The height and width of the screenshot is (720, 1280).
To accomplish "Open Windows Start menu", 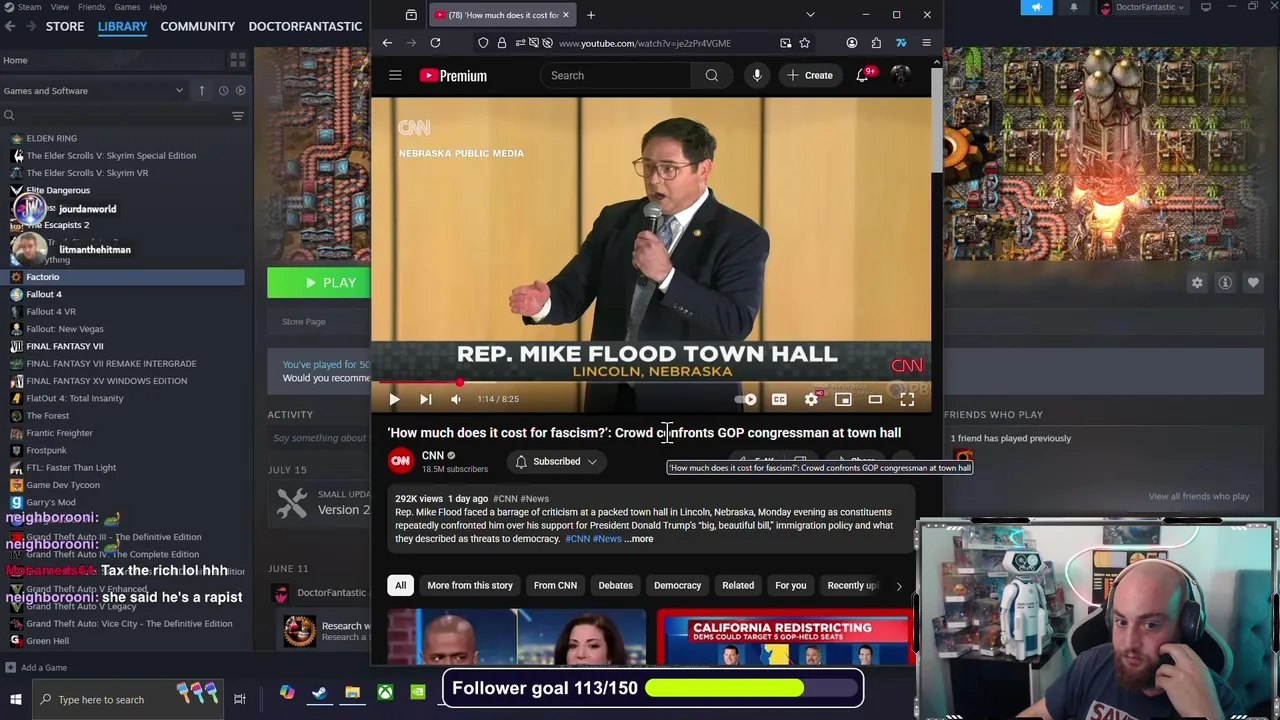I will (15, 700).
